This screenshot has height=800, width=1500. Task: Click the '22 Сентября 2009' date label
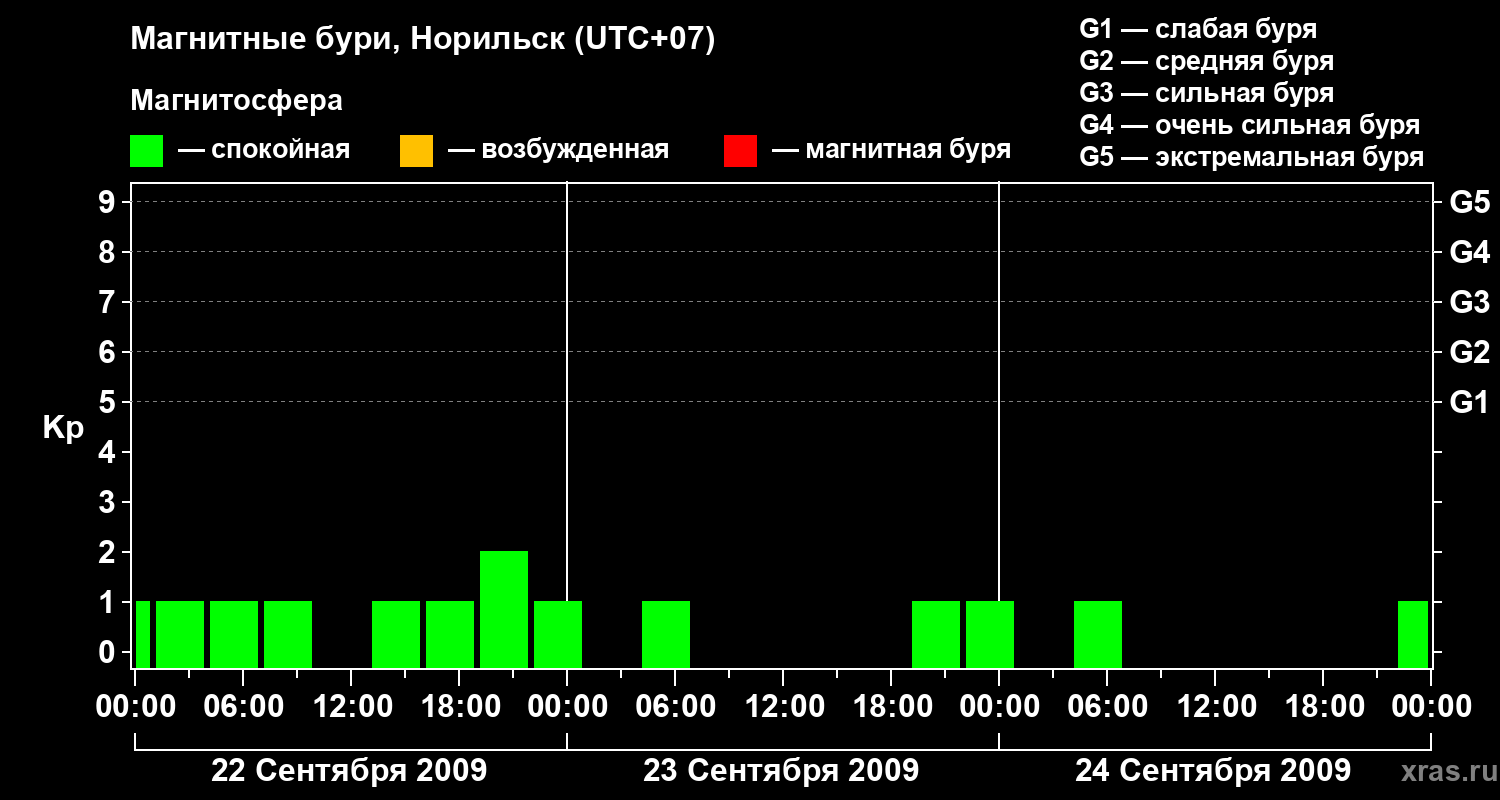349,770
